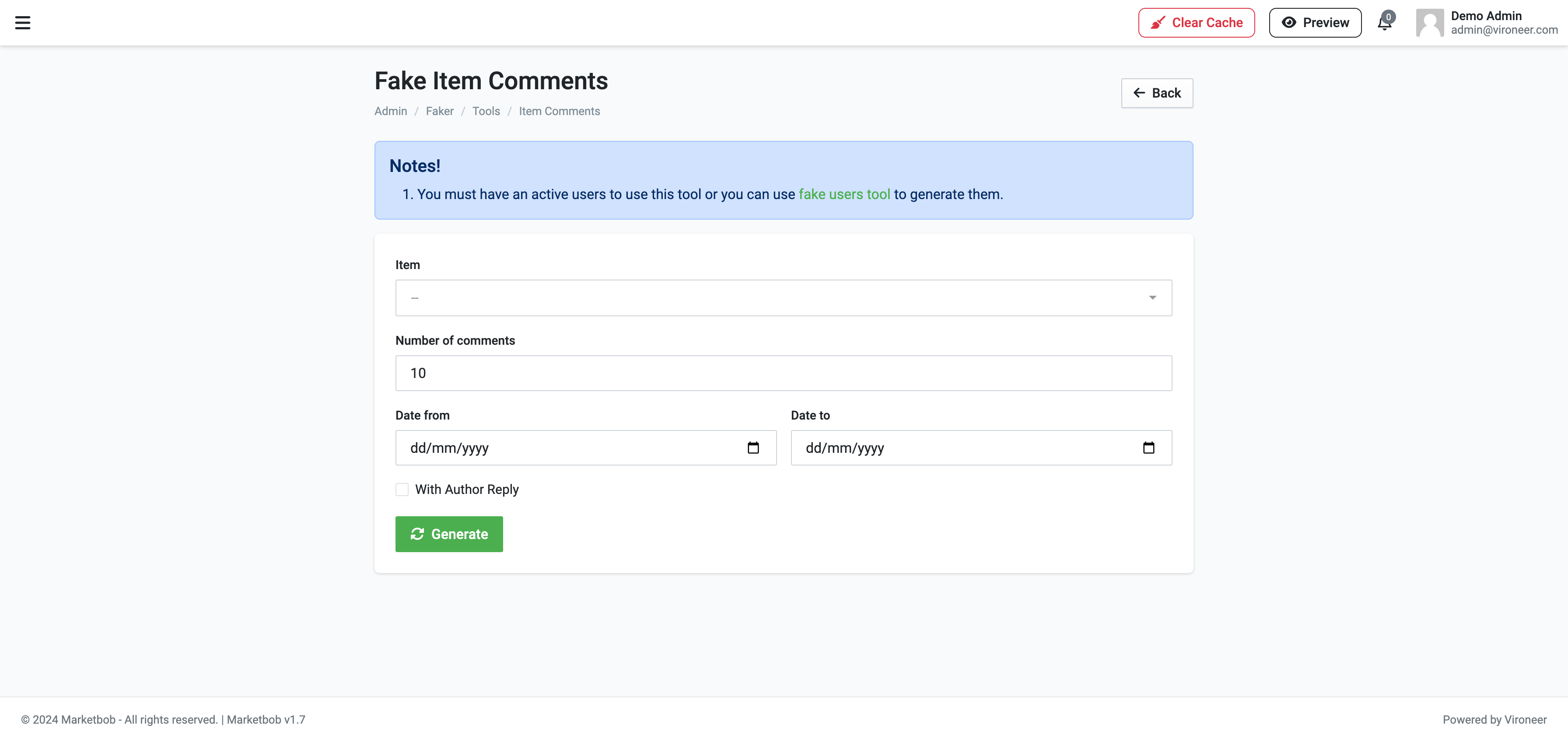
Task: Expand the Item dropdown
Action: [x=783, y=297]
